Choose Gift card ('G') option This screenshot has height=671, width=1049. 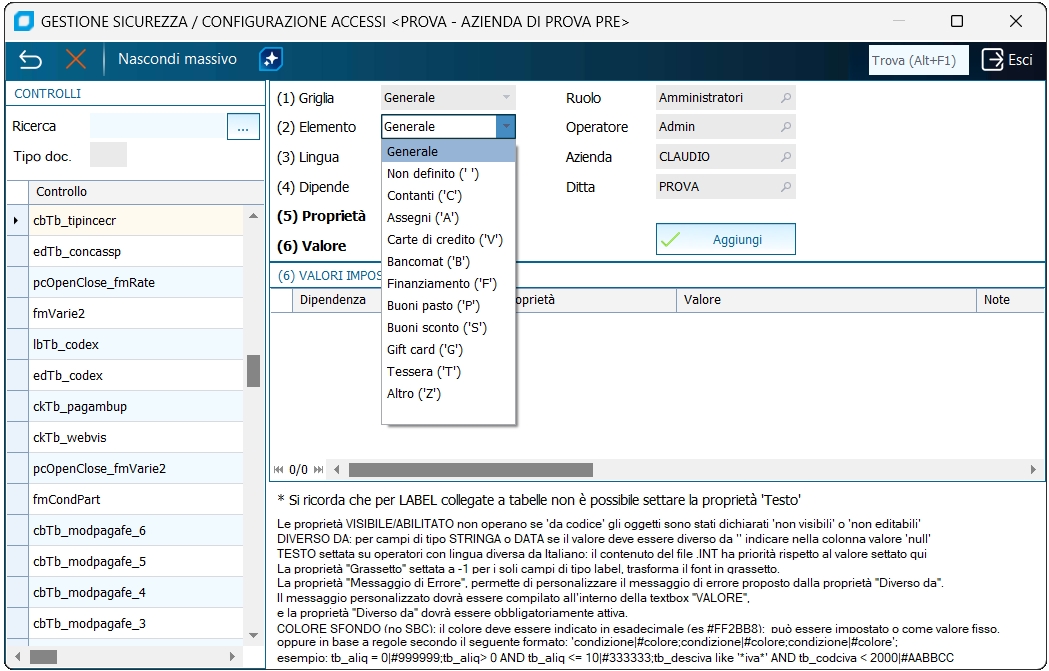click(x=448, y=350)
